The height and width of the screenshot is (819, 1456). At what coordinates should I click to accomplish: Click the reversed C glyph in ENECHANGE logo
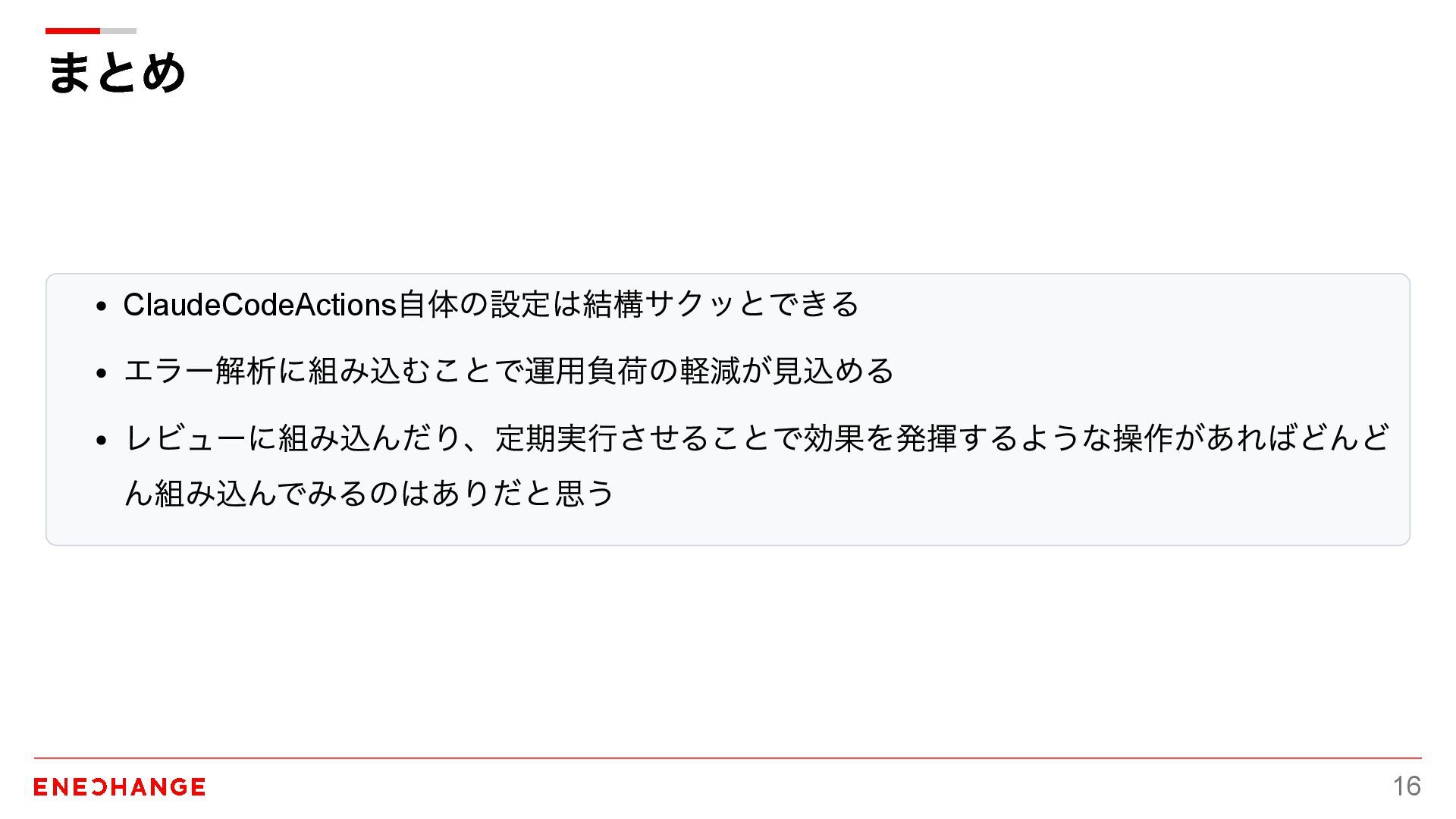coord(99,787)
